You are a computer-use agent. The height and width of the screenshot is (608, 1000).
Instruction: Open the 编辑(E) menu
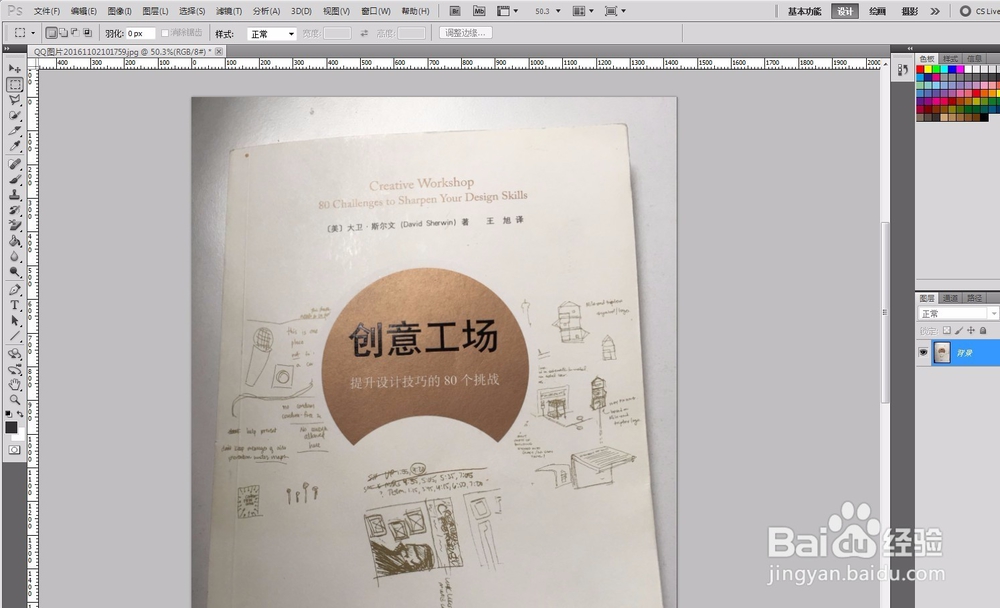point(84,11)
